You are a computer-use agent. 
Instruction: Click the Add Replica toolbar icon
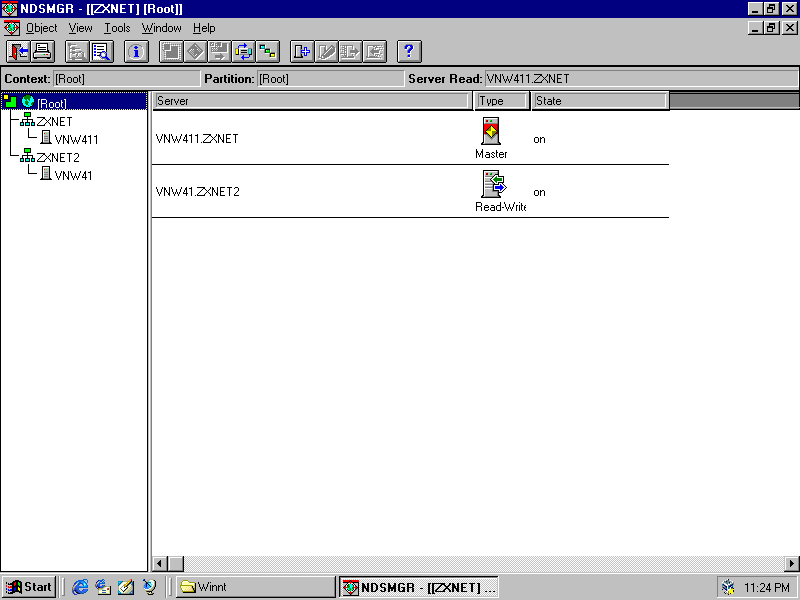coord(302,52)
